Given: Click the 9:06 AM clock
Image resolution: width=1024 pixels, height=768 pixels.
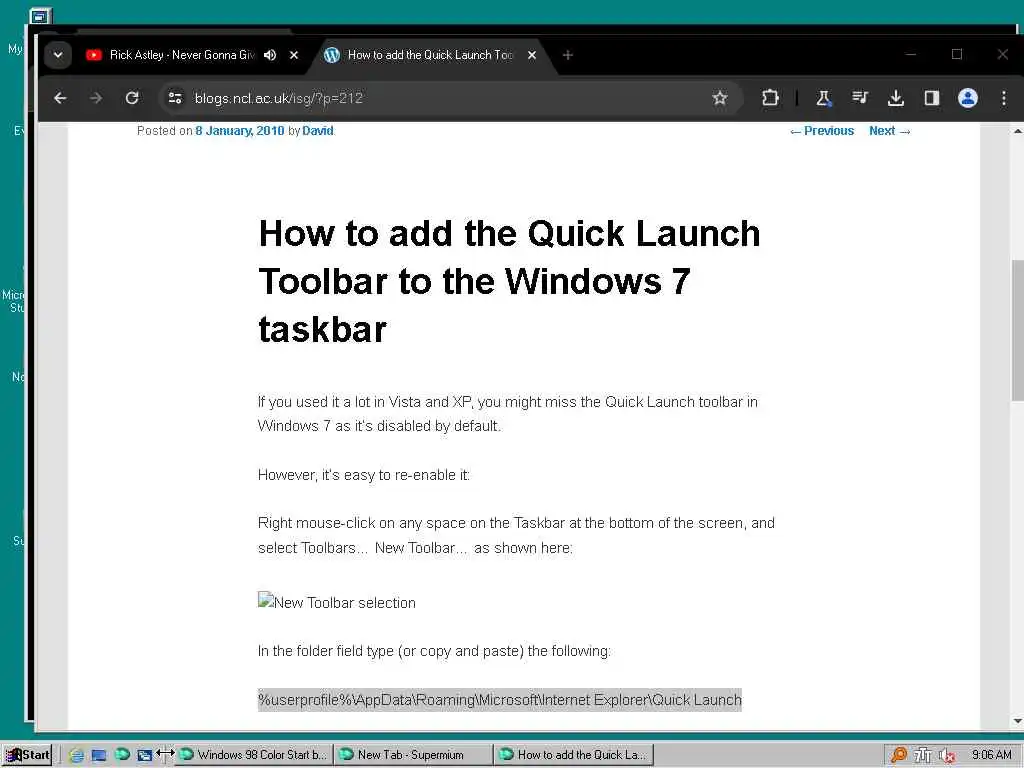Looking at the screenshot, I should click(991, 755).
